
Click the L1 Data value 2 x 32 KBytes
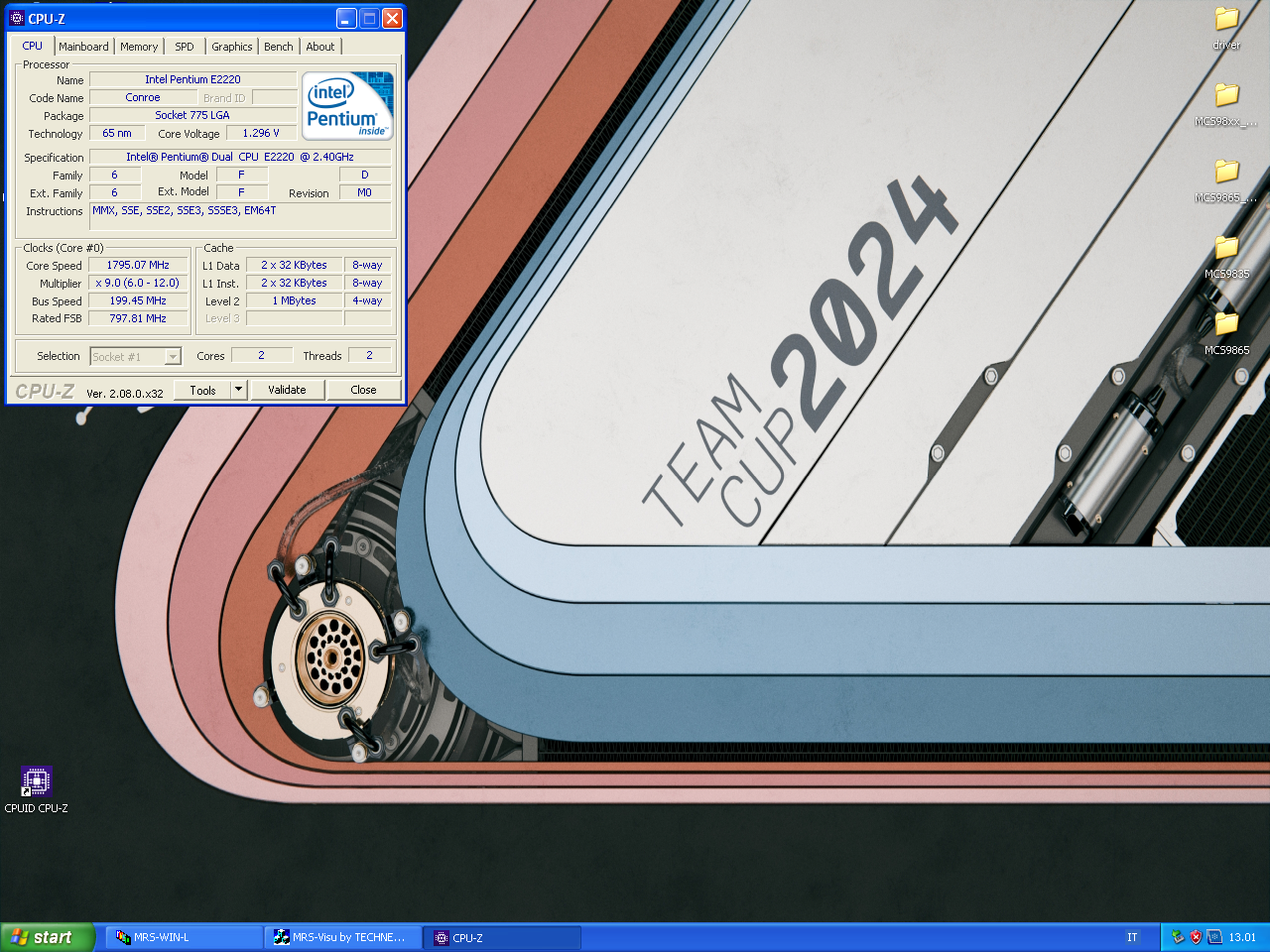(x=294, y=265)
